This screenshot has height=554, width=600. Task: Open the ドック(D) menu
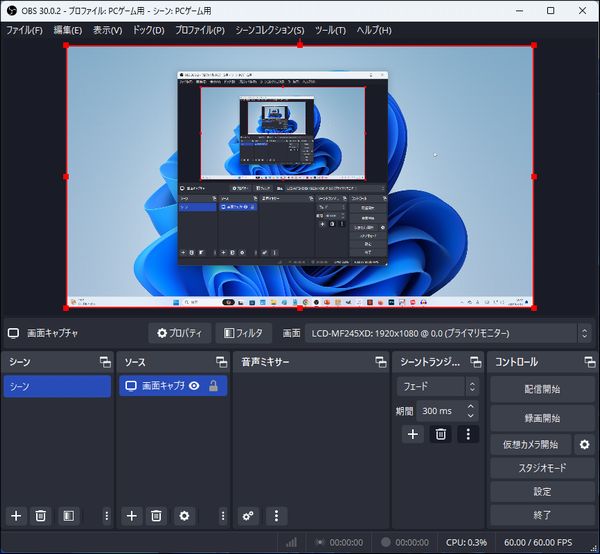click(x=148, y=30)
